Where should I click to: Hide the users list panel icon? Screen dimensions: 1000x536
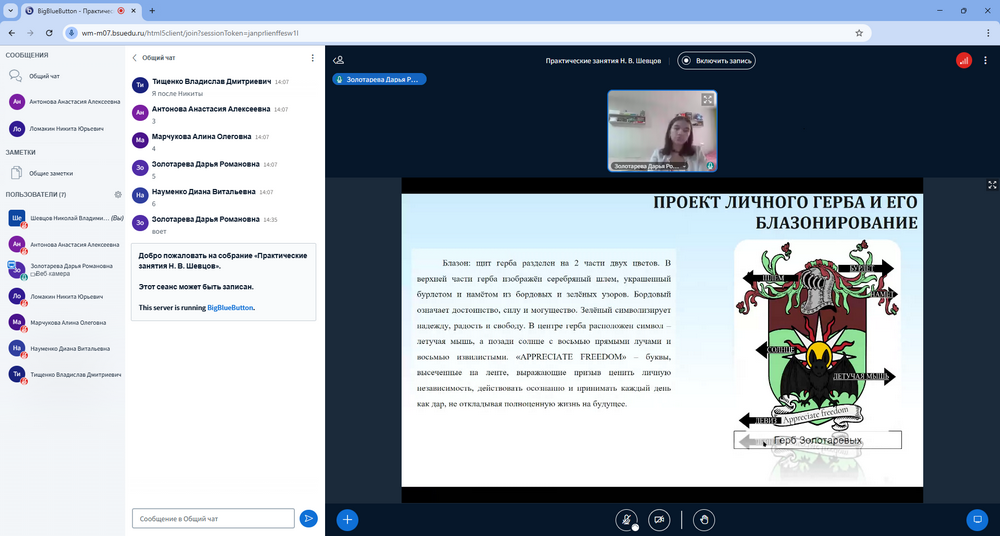(339, 60)
